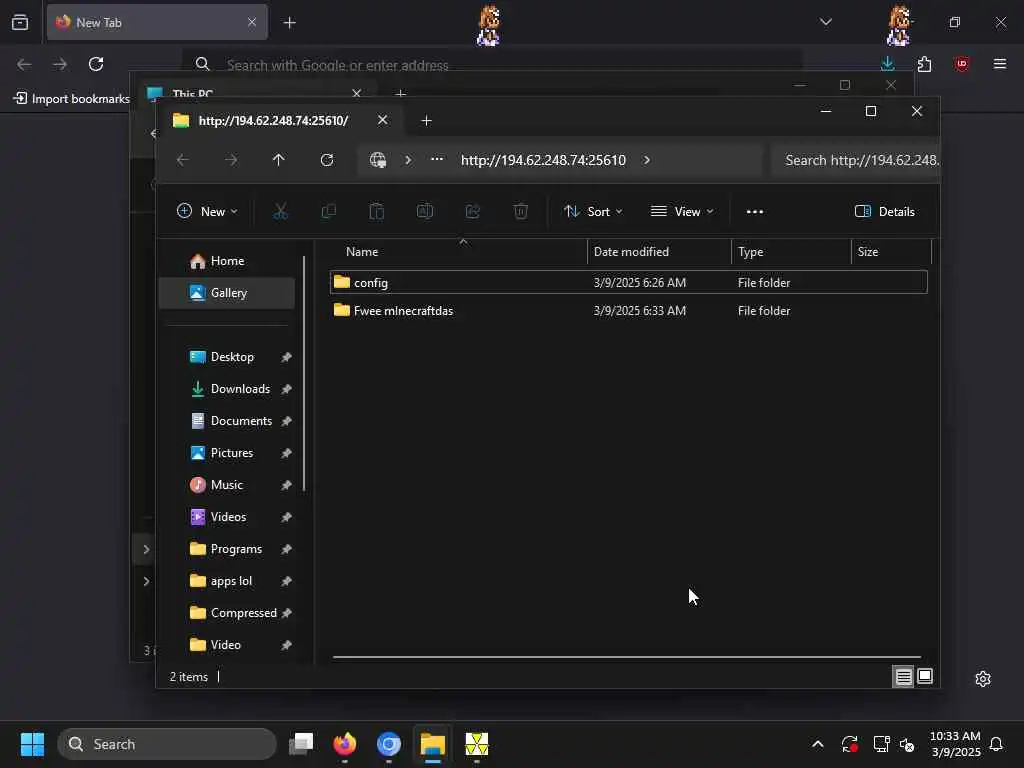Open Firefox from the taskbar
Screen dimensions: 1024x768
coord(345,744)
